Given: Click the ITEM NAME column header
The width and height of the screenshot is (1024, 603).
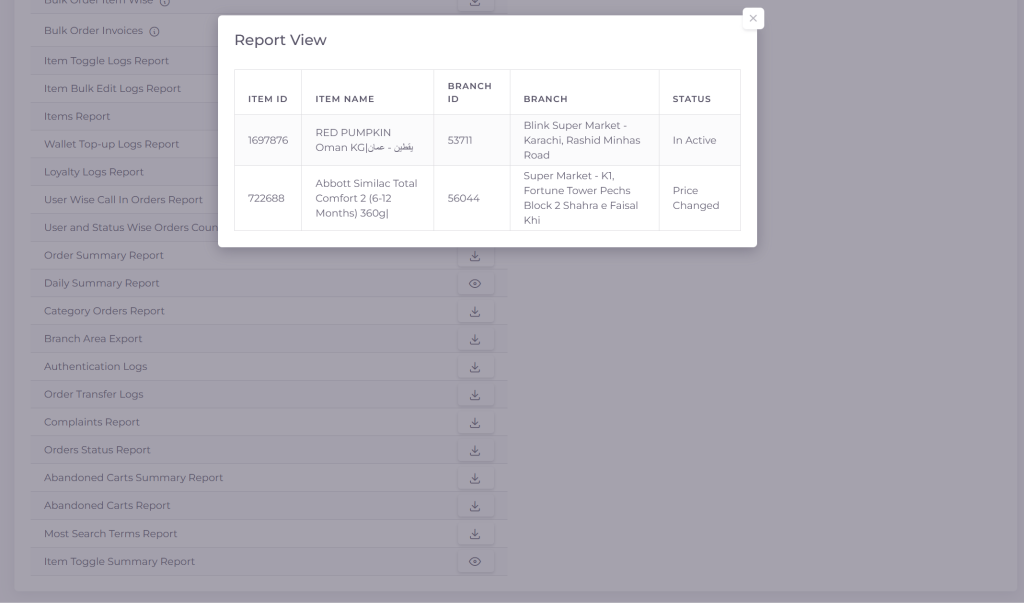Looking at the screenshot, I should tap(344, 99).
